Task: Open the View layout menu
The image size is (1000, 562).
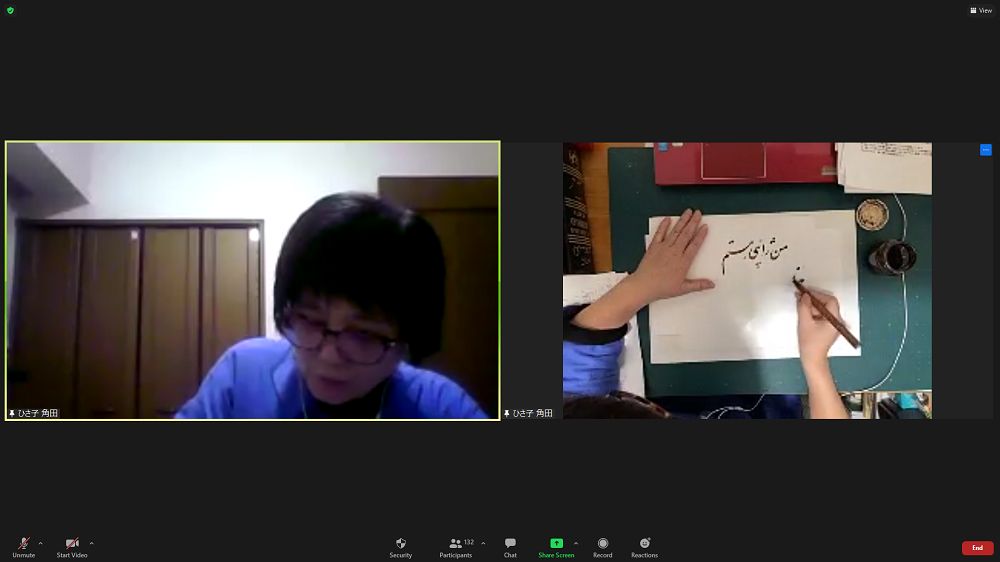Action: [x=980, y=10]
